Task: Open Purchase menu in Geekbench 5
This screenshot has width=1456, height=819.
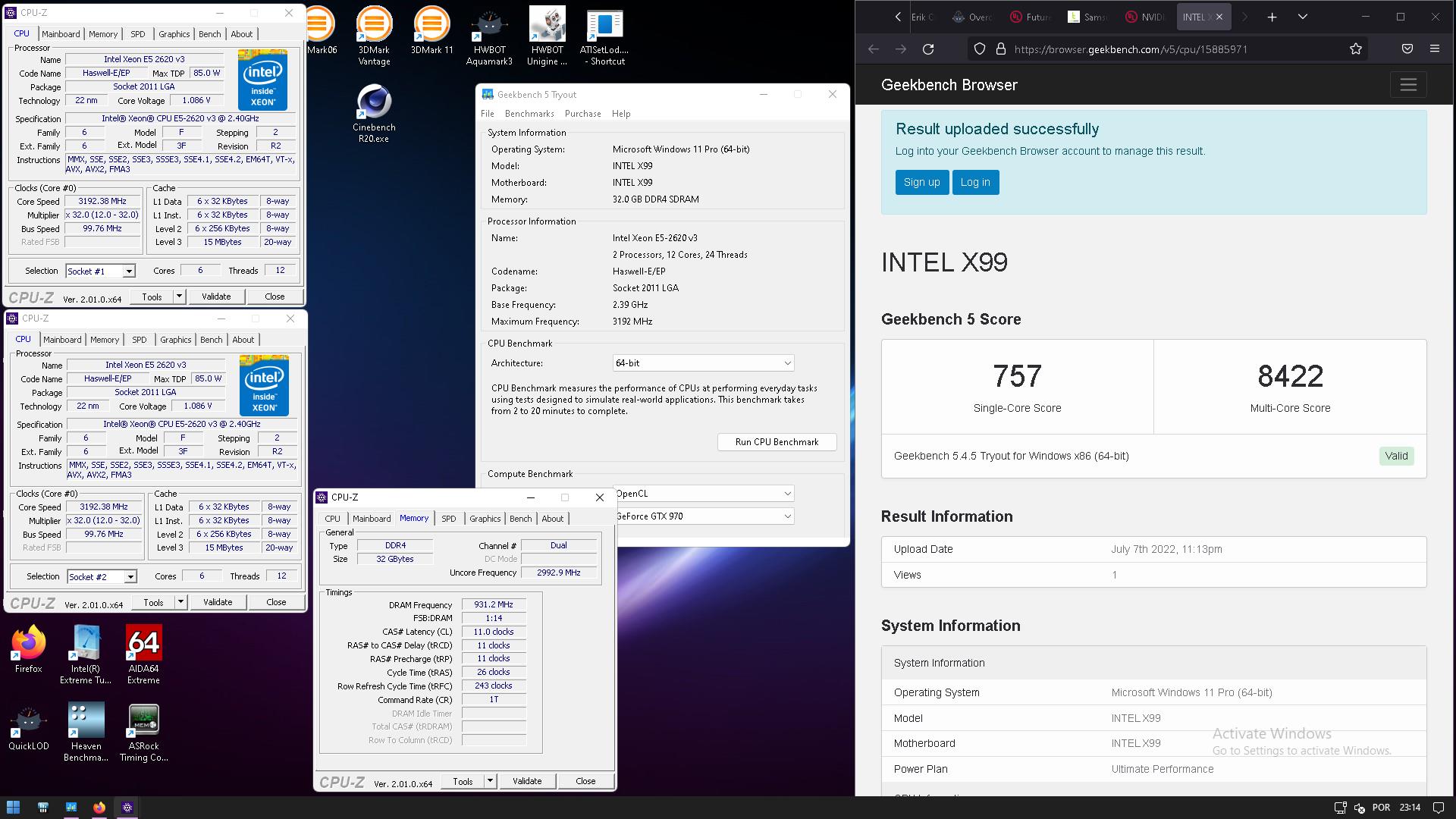Action: point(582,114)
